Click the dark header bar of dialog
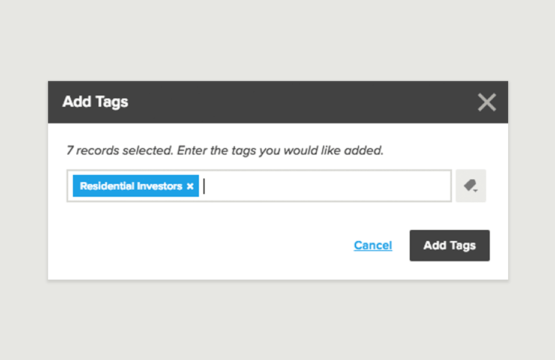The width and height of the screenshot is (555, 360). click(x=278, y=102)
